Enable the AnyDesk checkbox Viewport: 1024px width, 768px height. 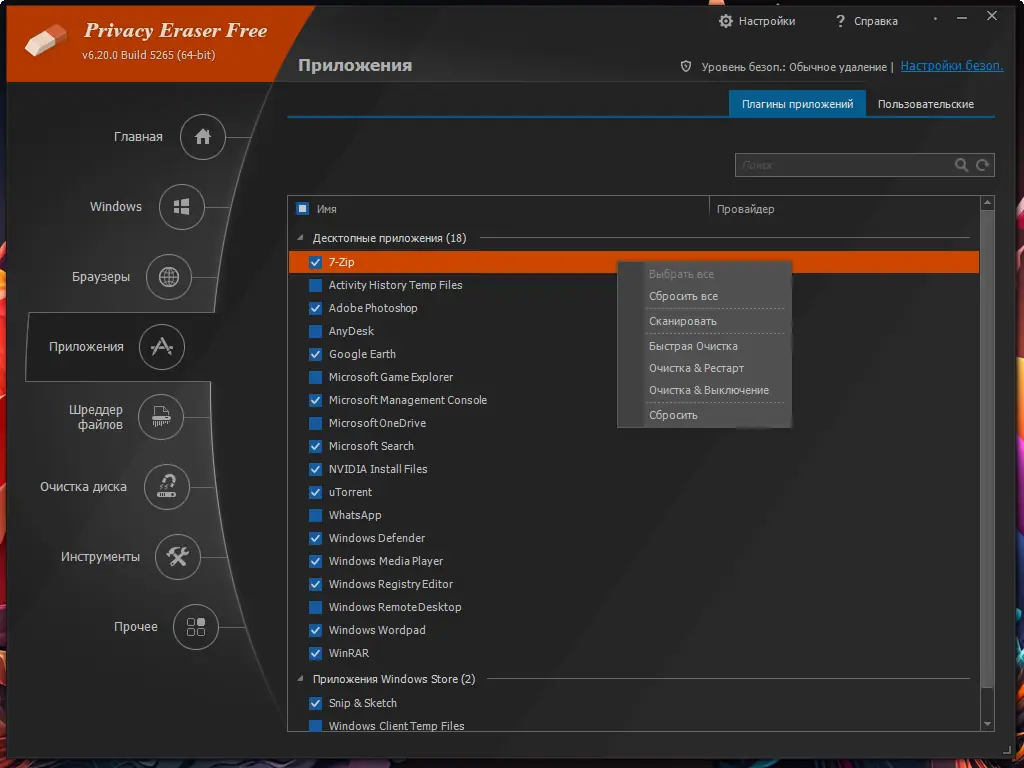tap(315, 331)
